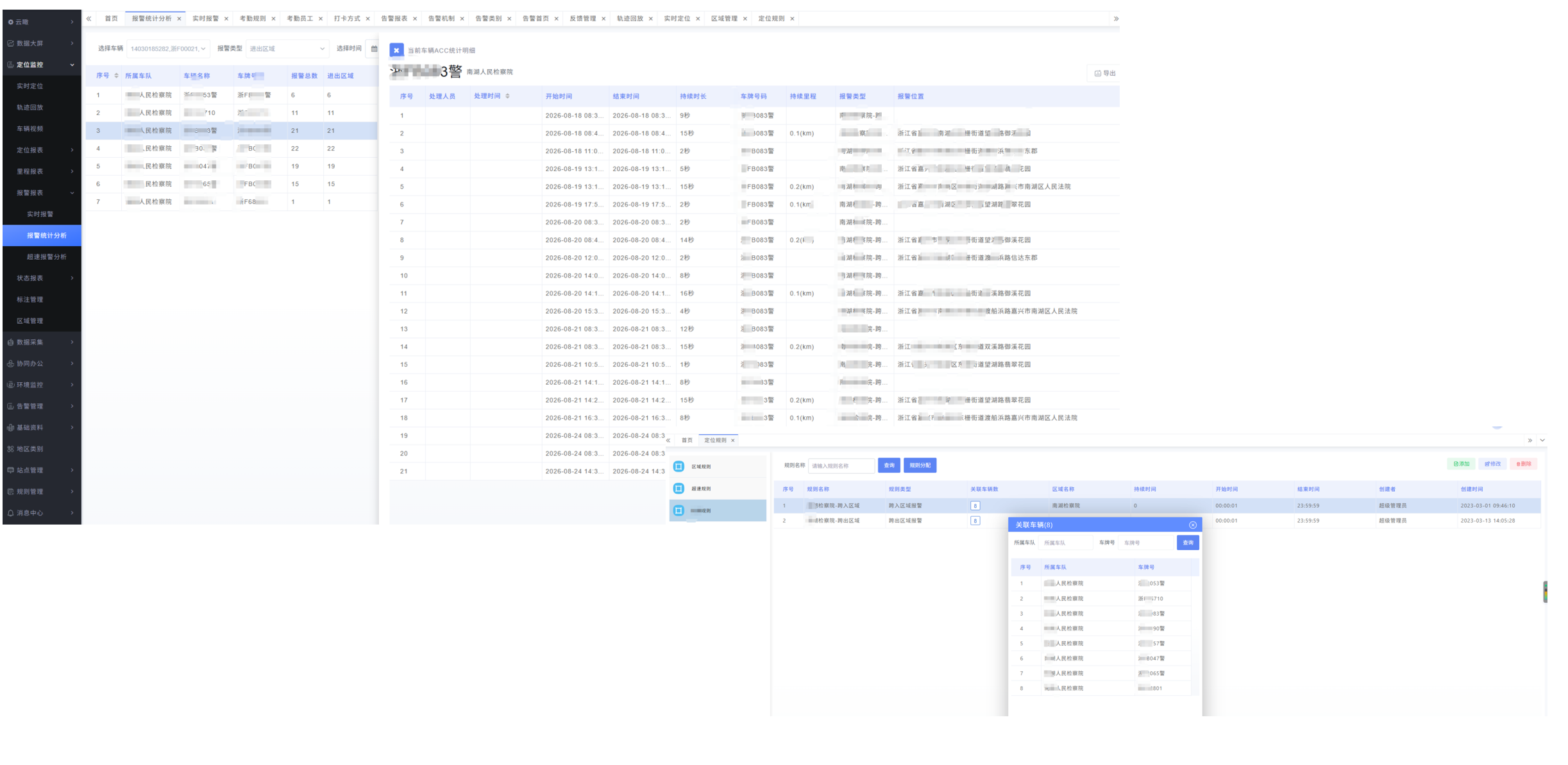Click 查询 inside the 关联车辆 dialog
This screenshot has width=1568, height=765.
pos(1188,542)
